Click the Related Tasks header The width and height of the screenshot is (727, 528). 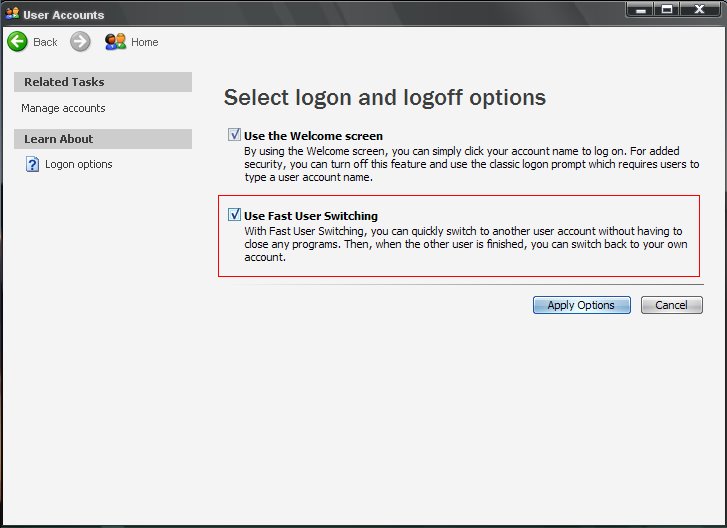103,82
